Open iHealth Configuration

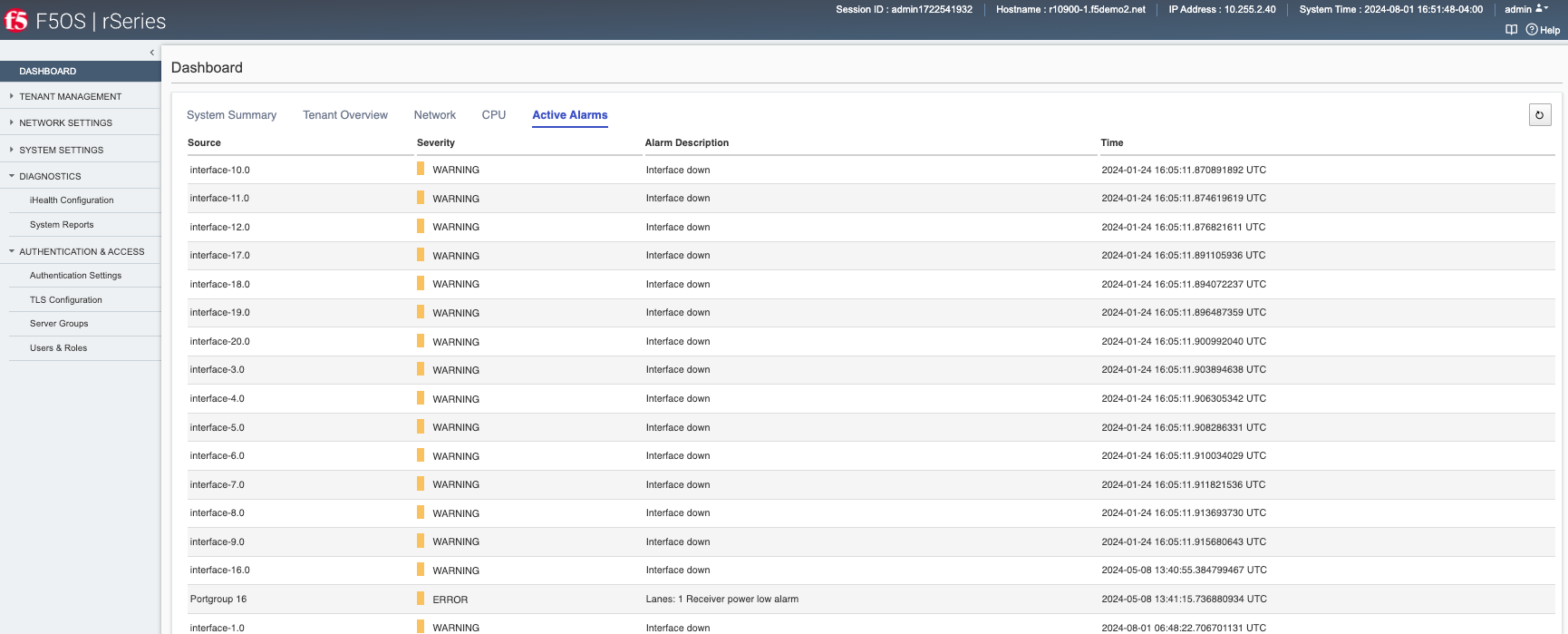click(x=72, y=200)
